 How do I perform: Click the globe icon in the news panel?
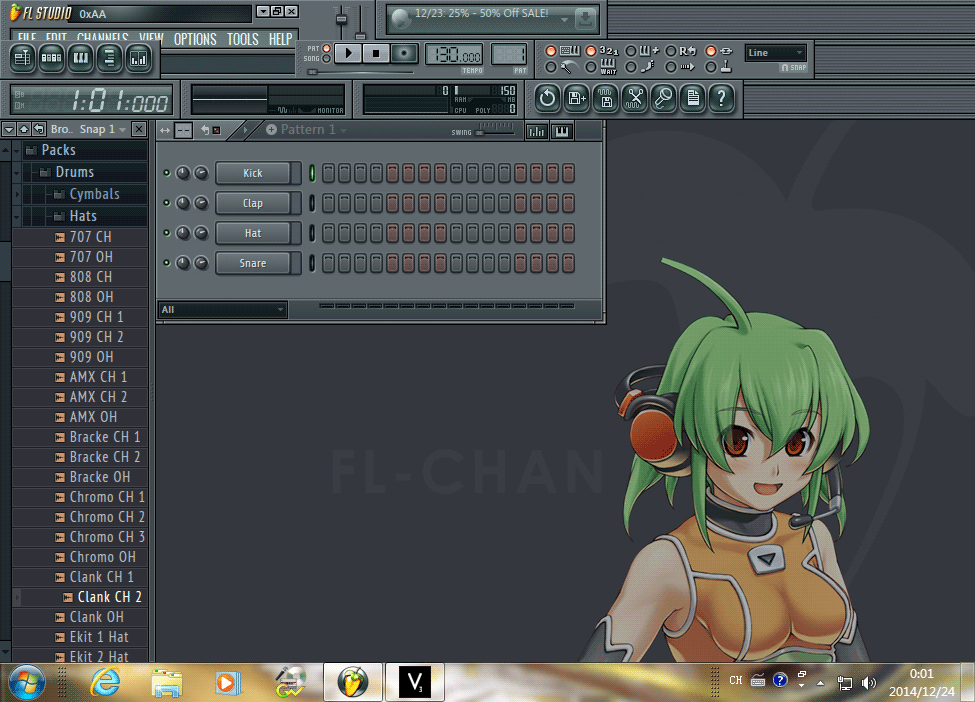coord(401,19)
